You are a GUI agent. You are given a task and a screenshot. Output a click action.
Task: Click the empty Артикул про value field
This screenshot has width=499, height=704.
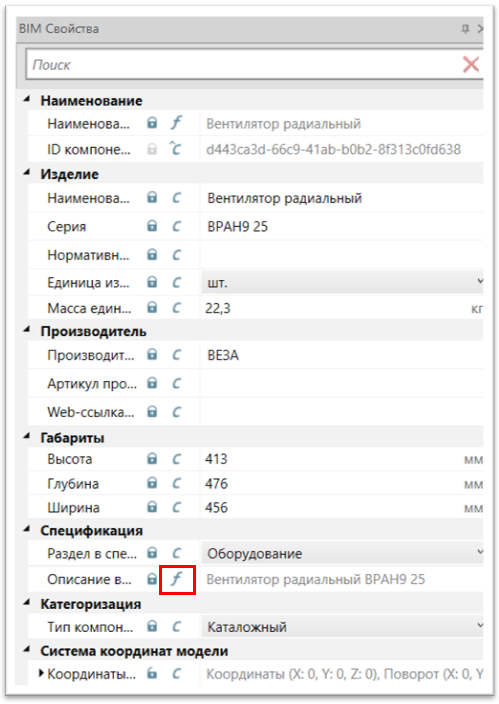click(x=342, y=383)
